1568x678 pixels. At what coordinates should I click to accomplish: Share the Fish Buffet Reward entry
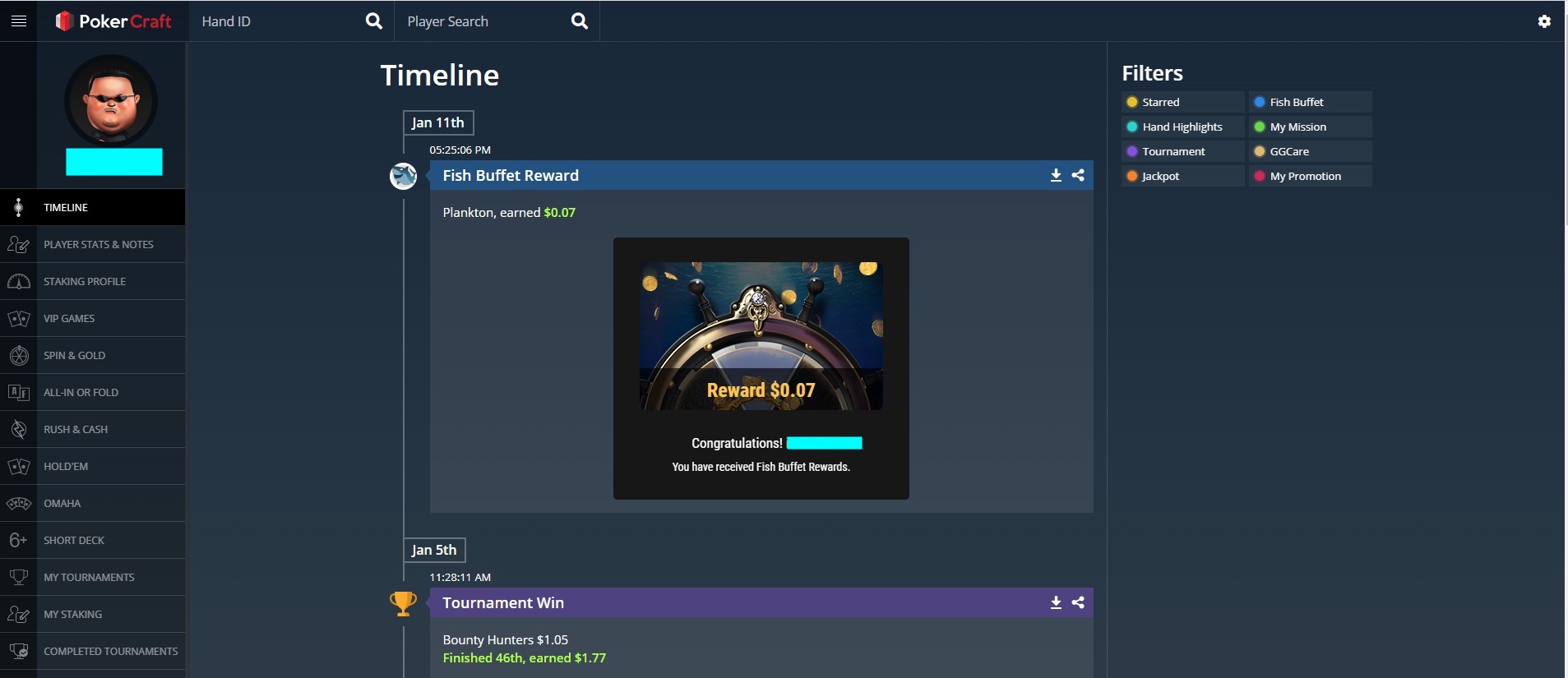[x=1078, y=175]
